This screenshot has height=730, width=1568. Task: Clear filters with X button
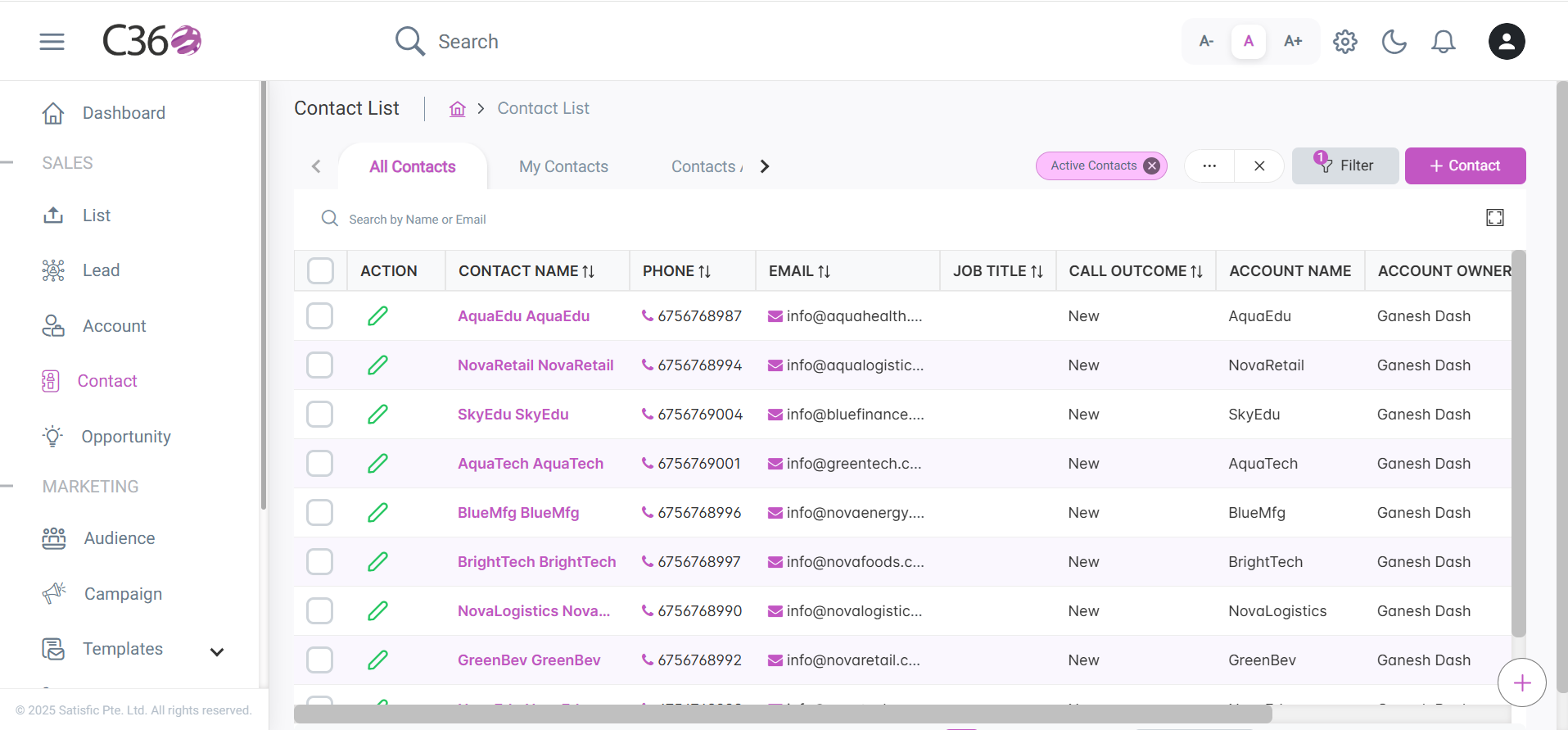[x=1259, y=165]
